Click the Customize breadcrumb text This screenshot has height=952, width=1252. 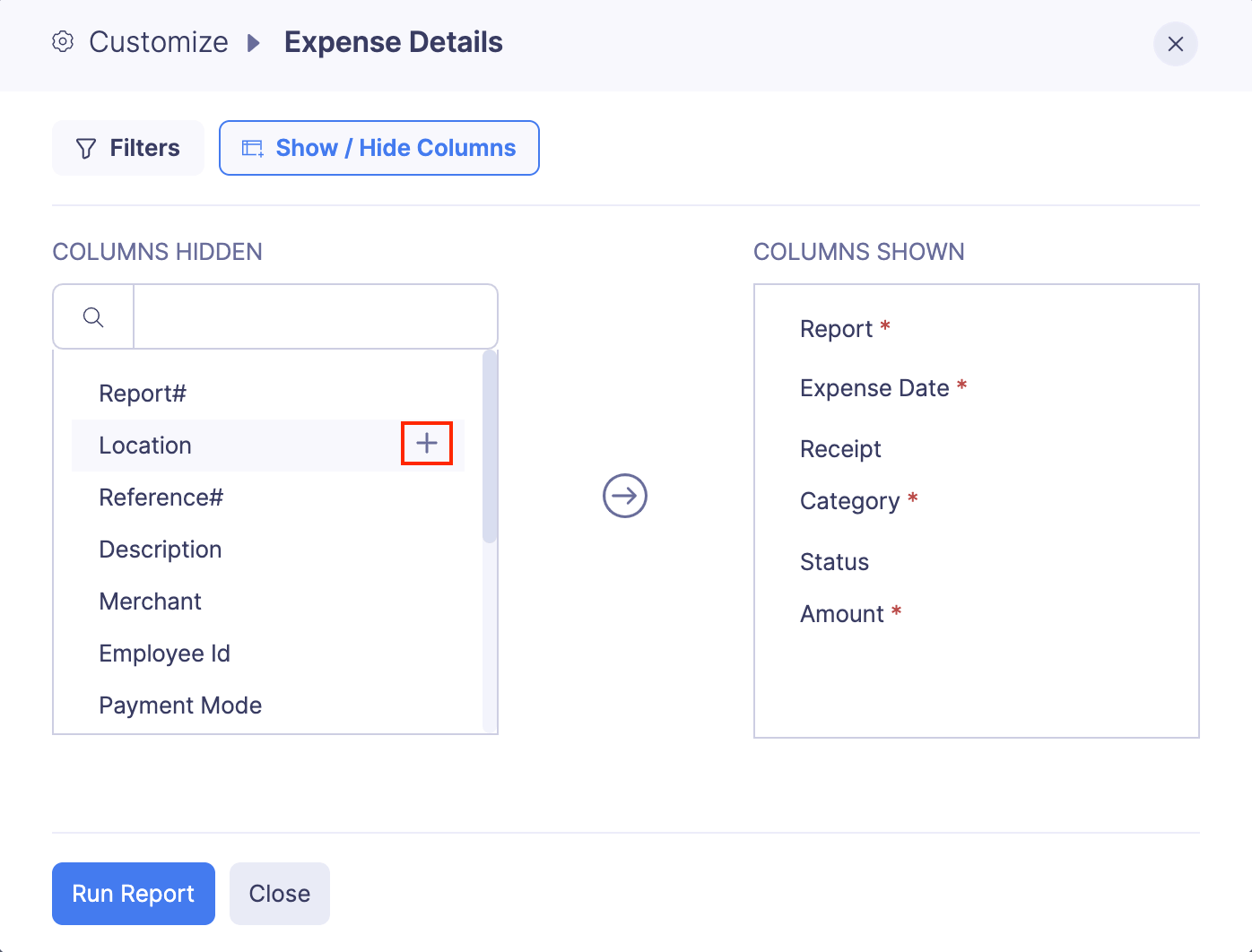click(159, 42)
